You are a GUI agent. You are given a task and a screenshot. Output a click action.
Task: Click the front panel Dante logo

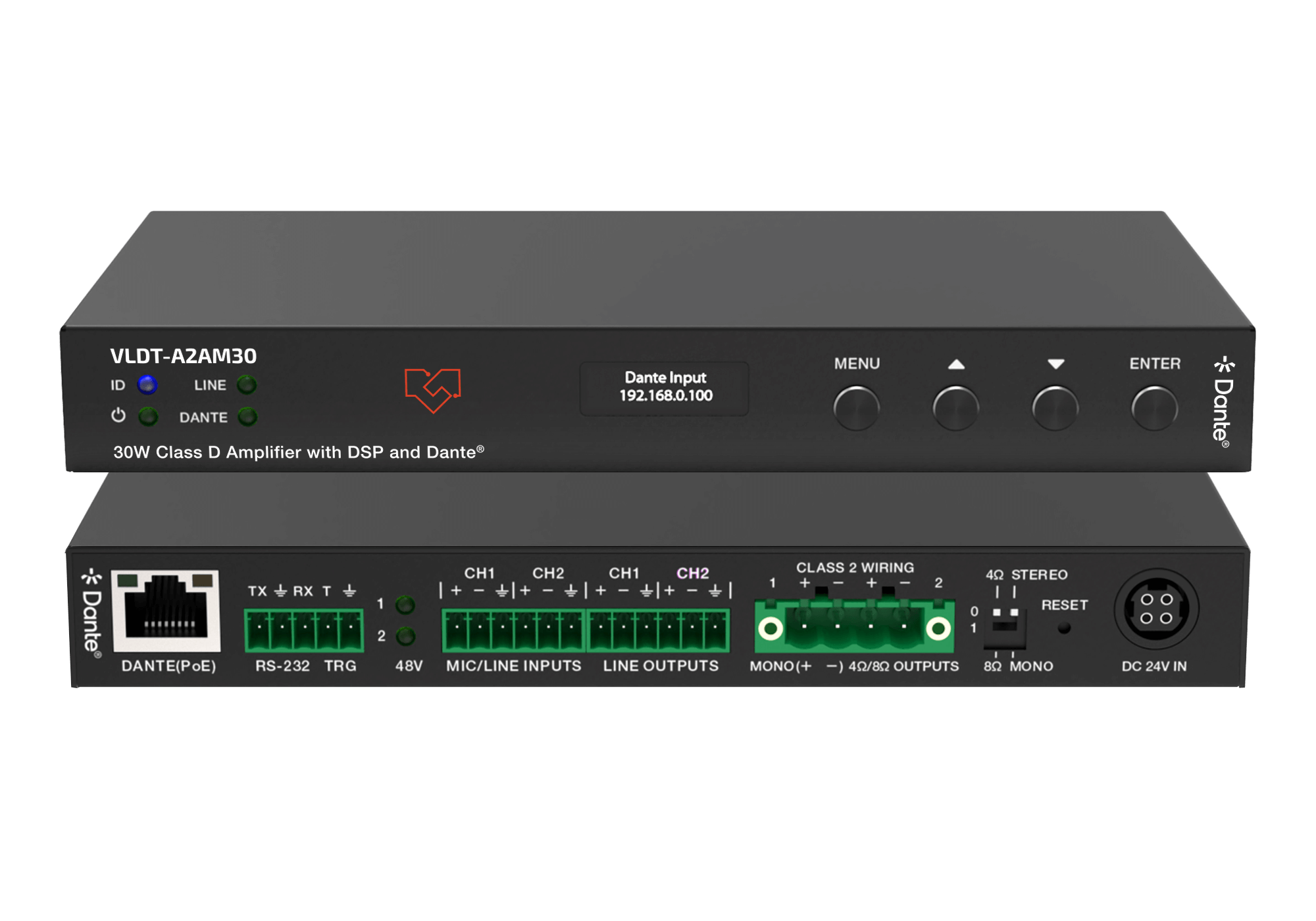(x=1223, y=401)
